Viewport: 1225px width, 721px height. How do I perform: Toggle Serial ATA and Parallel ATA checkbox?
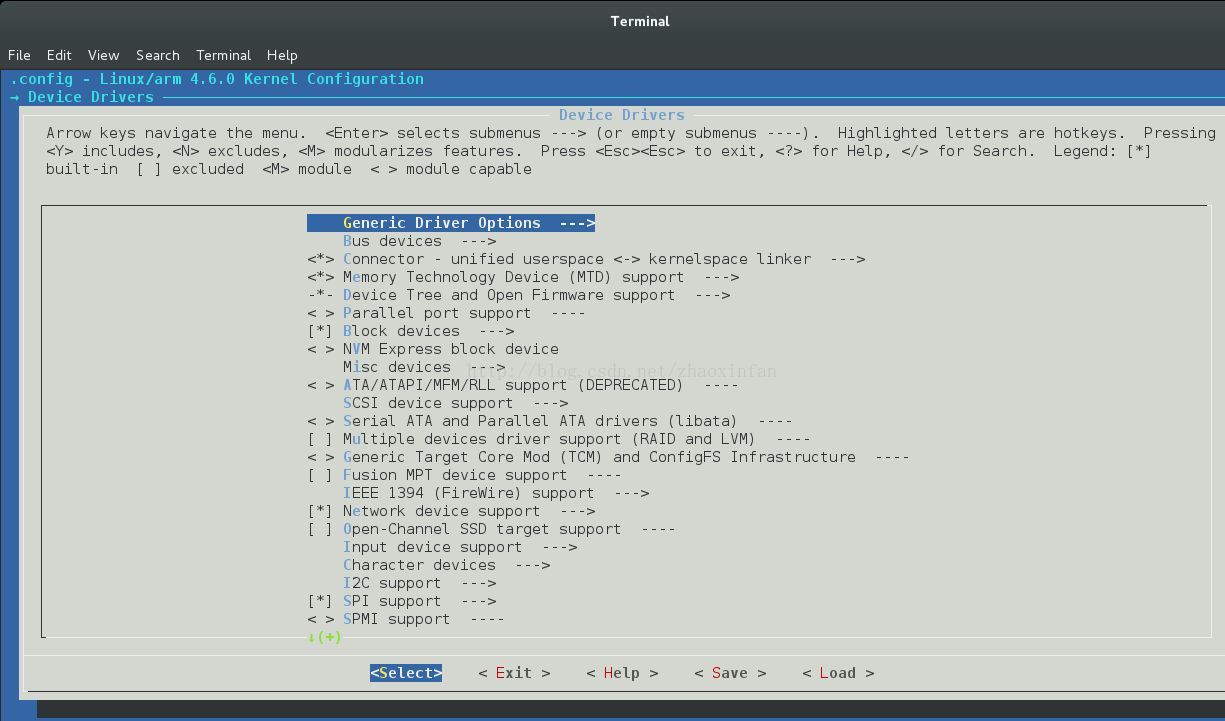pyautogui.click(x=321, y=421)
